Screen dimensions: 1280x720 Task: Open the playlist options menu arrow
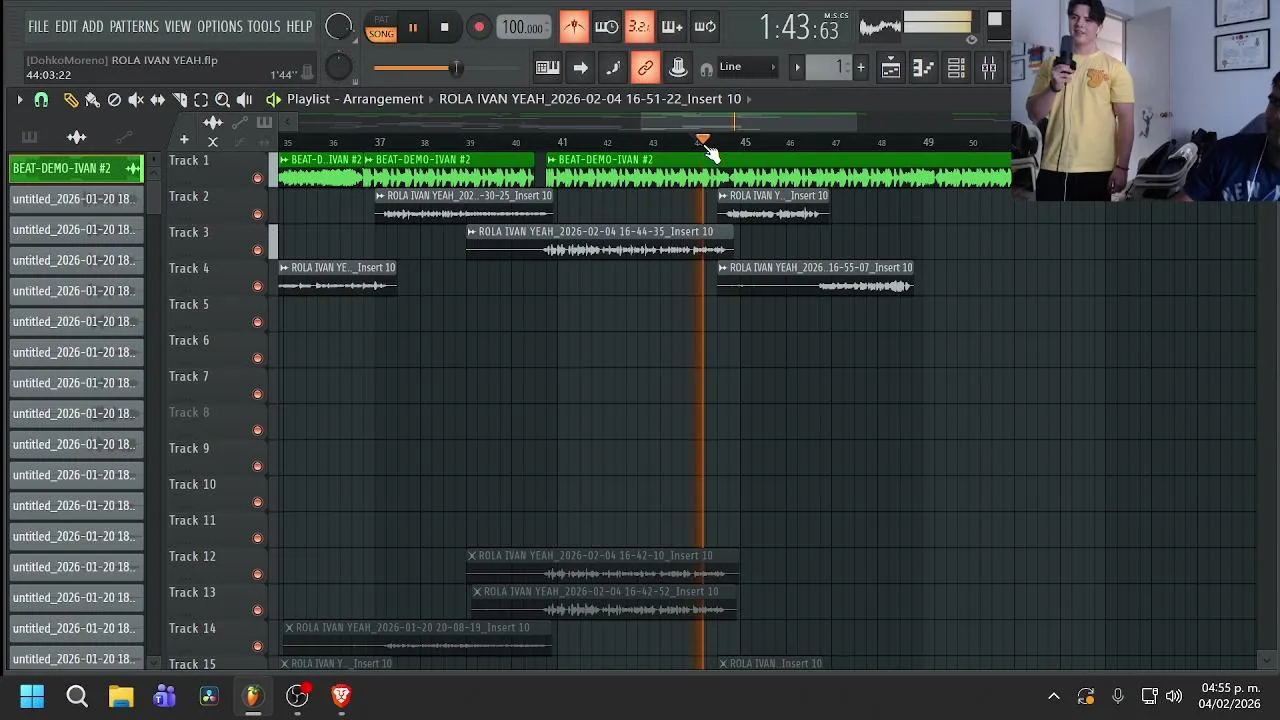(19, 99)
